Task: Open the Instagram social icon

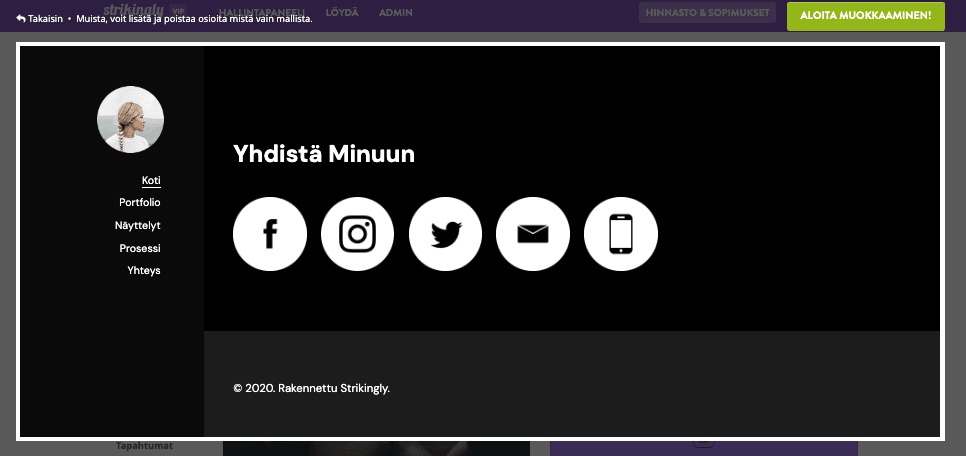Action: coord(357,234)
